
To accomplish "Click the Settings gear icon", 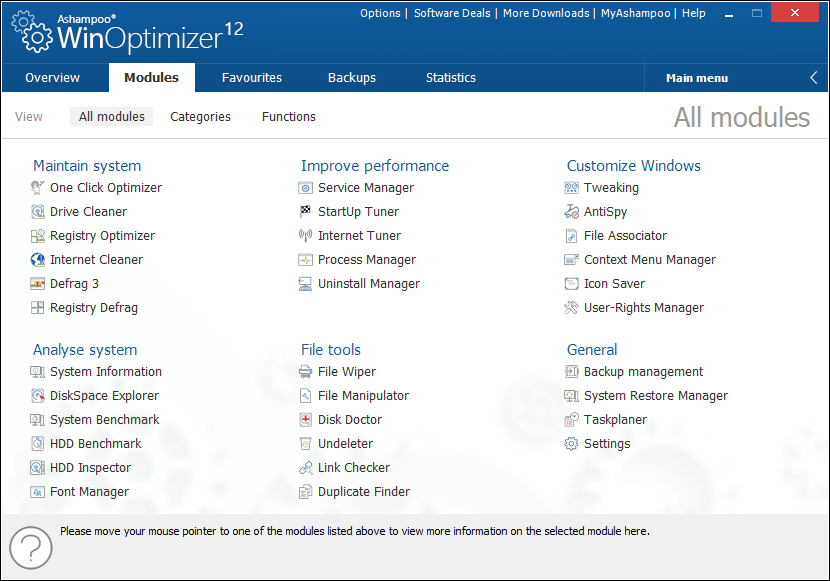I will [x=572, y=444].
